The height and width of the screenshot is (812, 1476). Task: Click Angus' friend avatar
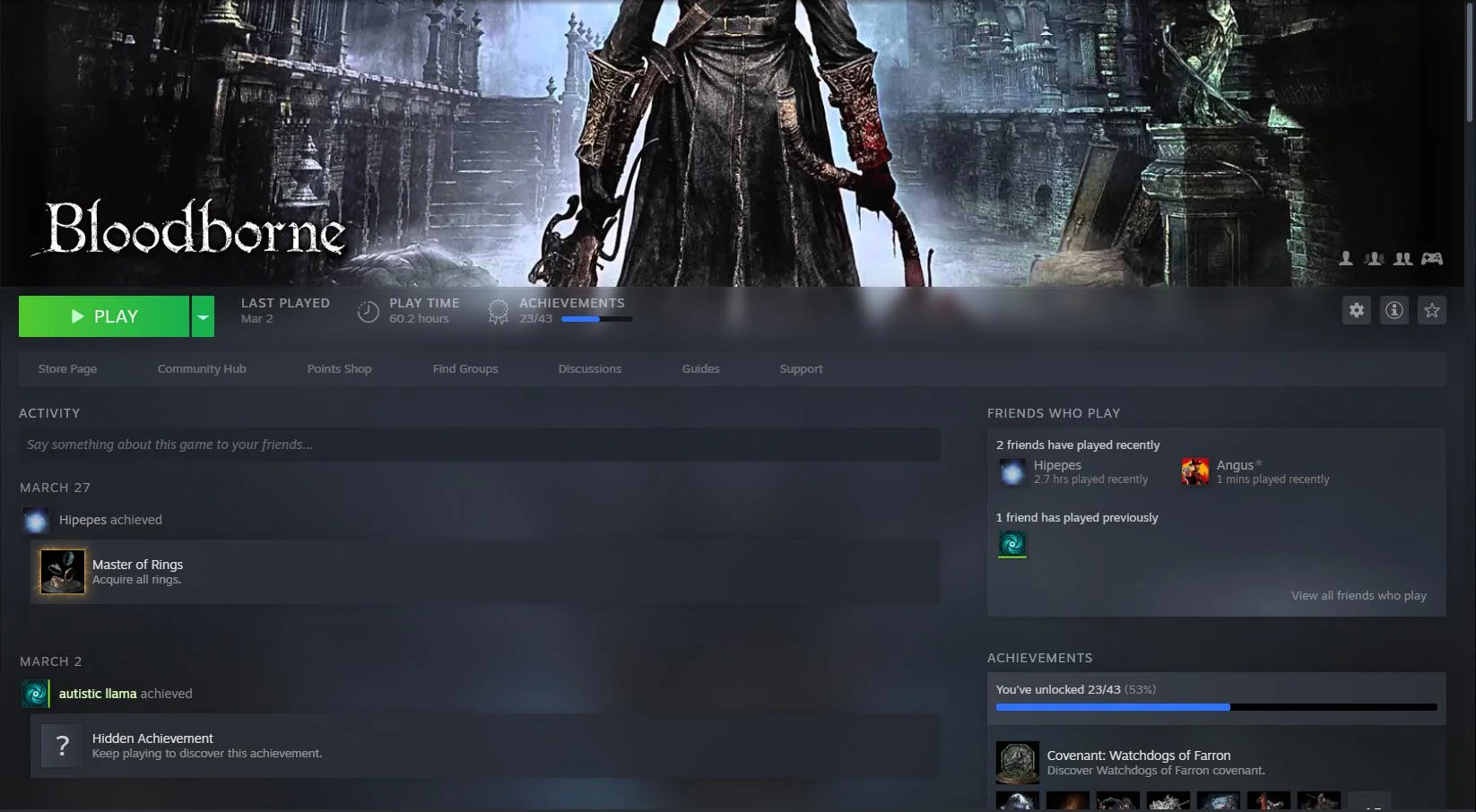1195,472
